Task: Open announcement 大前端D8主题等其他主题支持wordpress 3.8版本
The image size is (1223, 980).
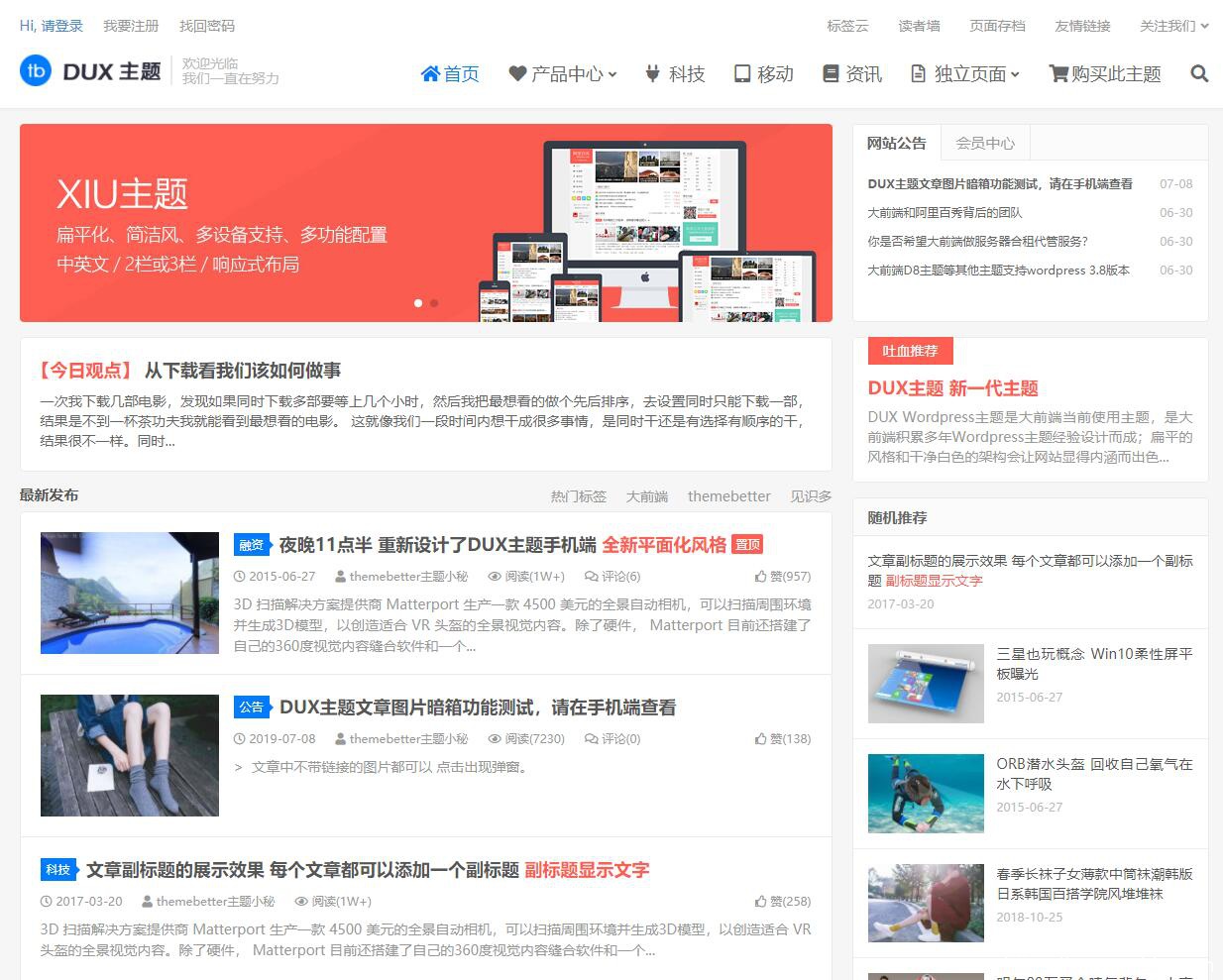Action: pos(998,270)
